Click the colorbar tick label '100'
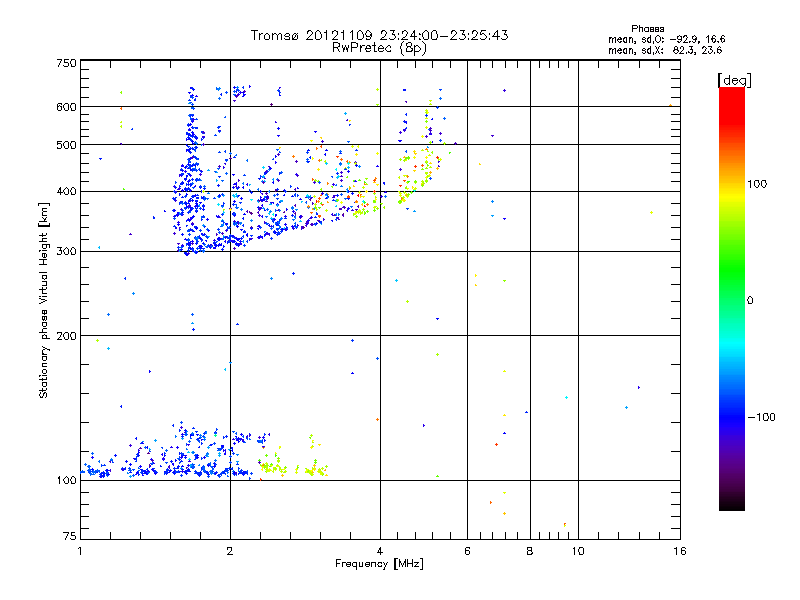The image size is (800, 600). click(x=757, y=184)
